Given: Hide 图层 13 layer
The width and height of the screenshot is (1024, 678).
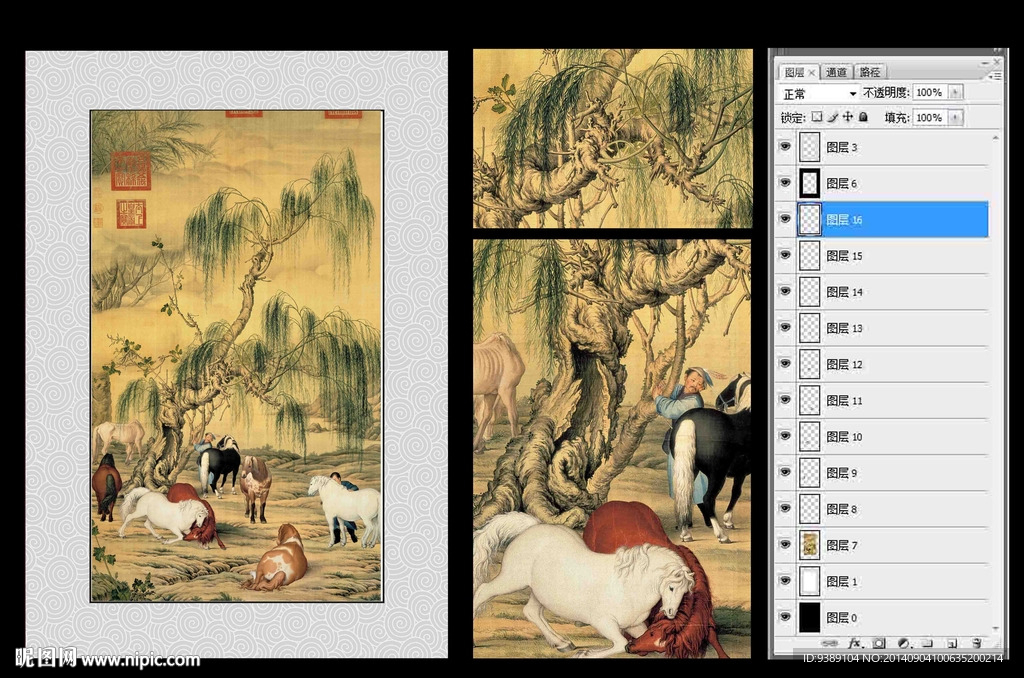Looking at the screenshot, I should coord(785,328).
